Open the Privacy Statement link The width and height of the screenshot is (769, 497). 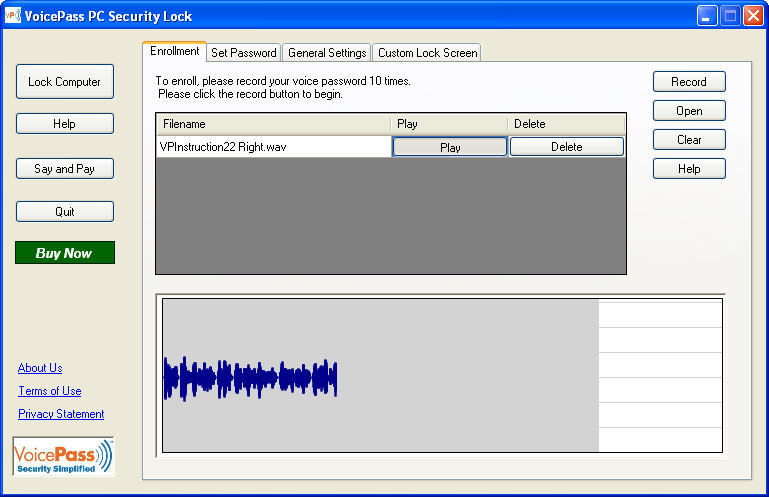click(61, 414)
